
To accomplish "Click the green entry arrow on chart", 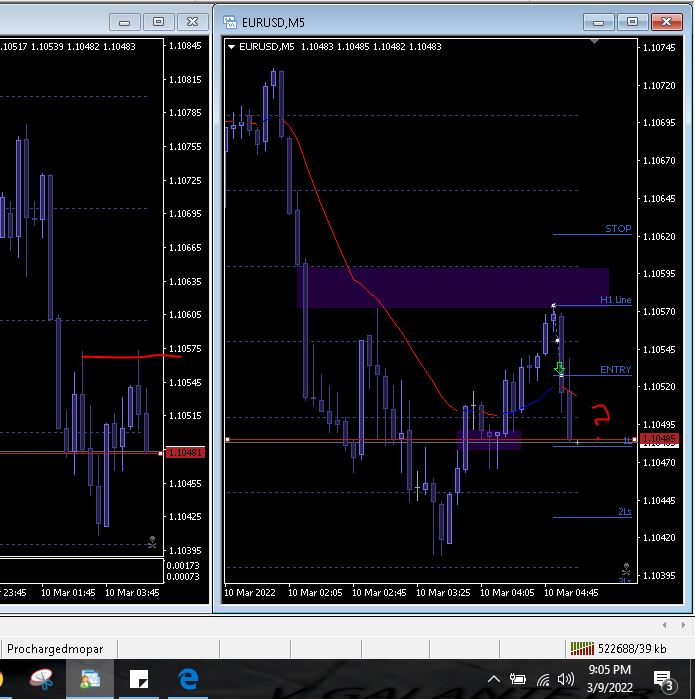I will [559, 368].
